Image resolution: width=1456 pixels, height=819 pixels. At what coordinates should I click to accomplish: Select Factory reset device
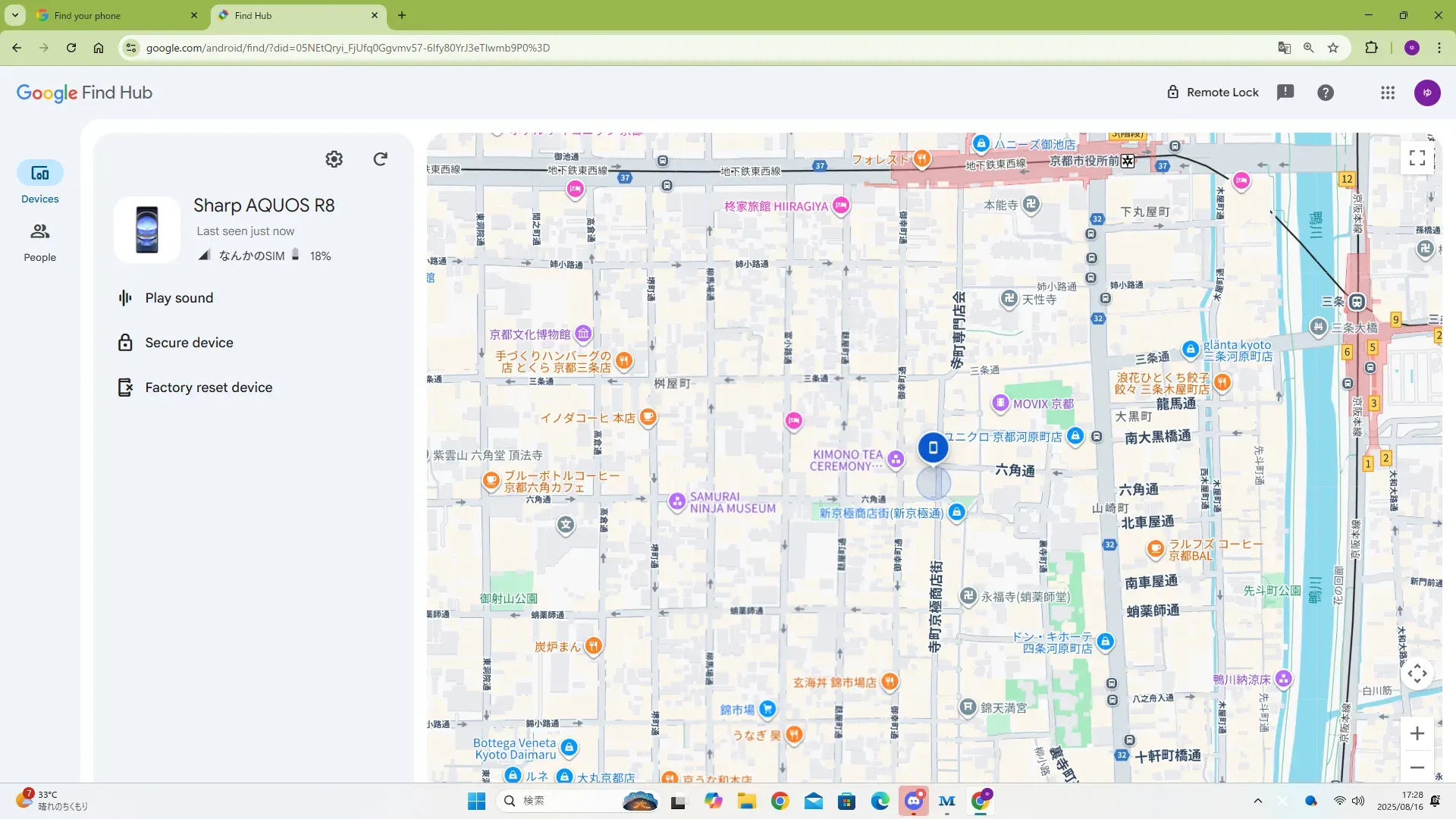(208, 388)
